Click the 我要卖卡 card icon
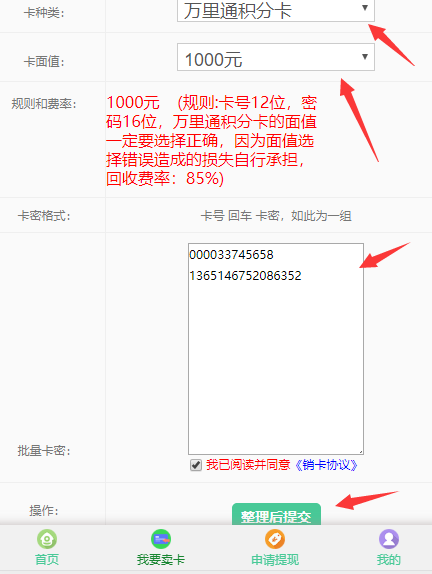The image size is (432, 574). [161, 539]
